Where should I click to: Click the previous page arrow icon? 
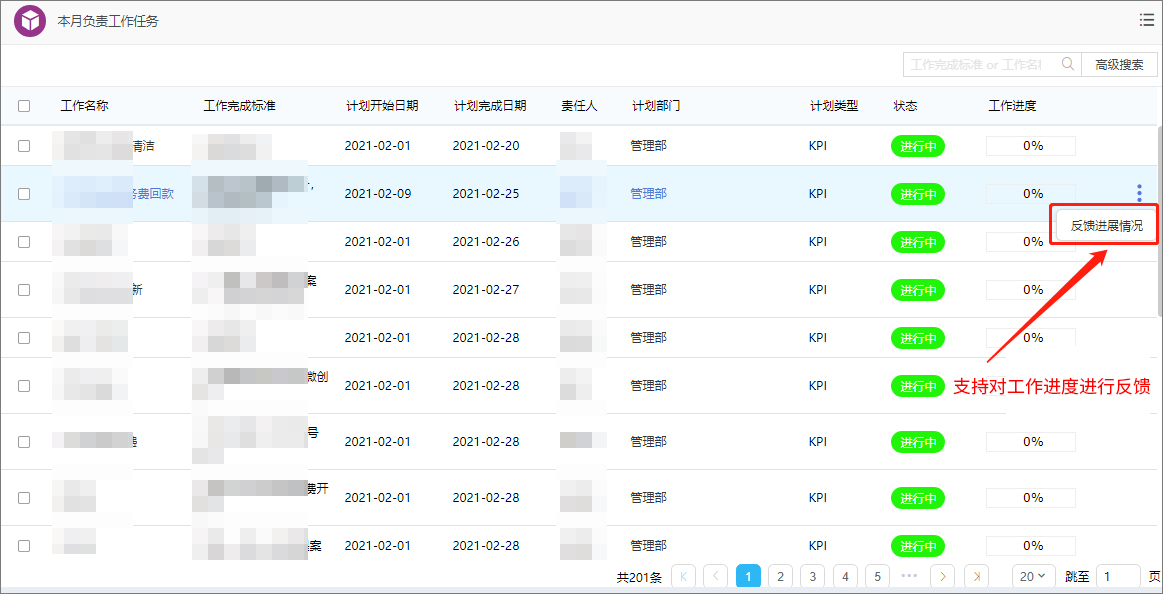pos(716,576)
